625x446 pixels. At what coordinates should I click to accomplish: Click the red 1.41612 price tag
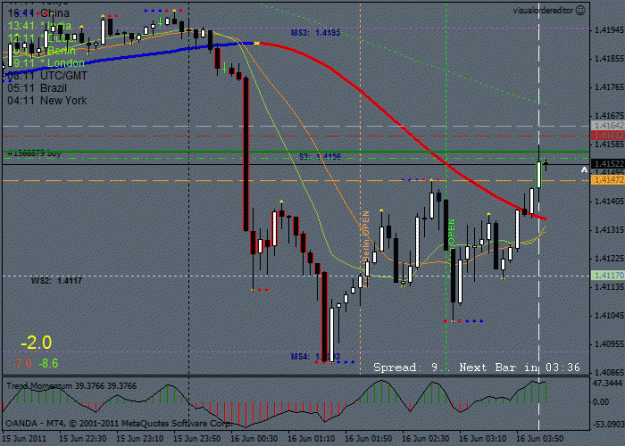coord(608,136)
